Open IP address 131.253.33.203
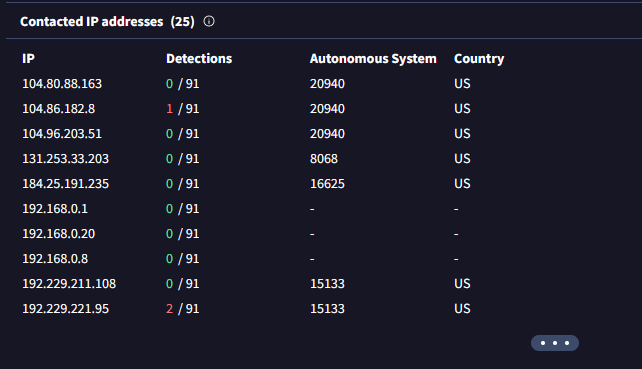Screen dimensions: 642x369 (66, 159)
